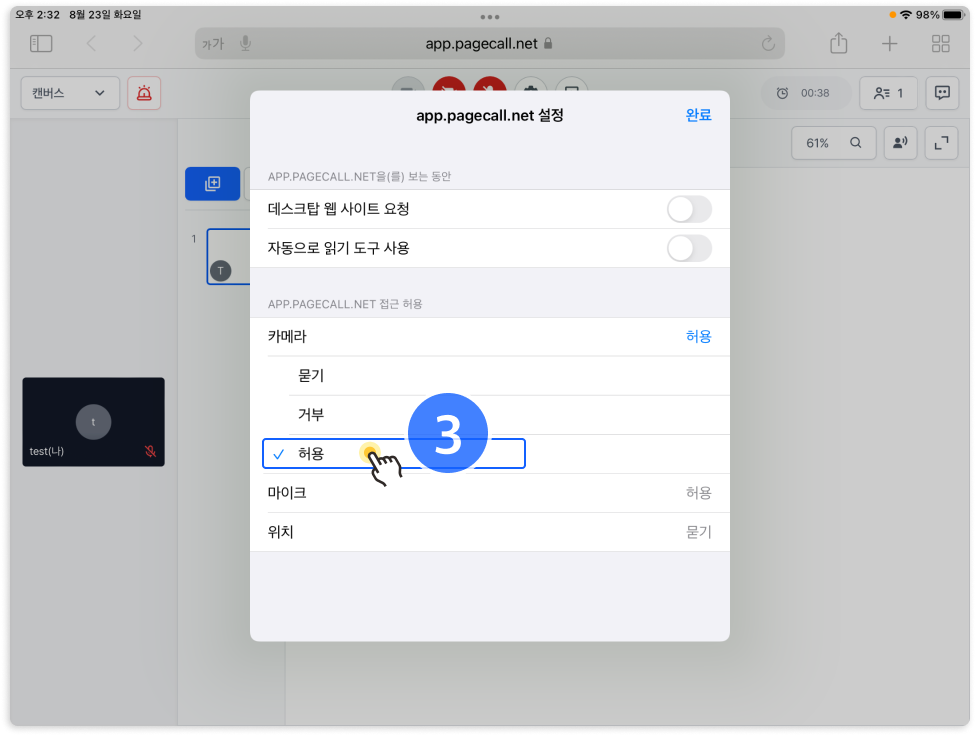Go back with Safari back arrow
The width and height of the screenshot is (976, 736).
tap(92, 44)
